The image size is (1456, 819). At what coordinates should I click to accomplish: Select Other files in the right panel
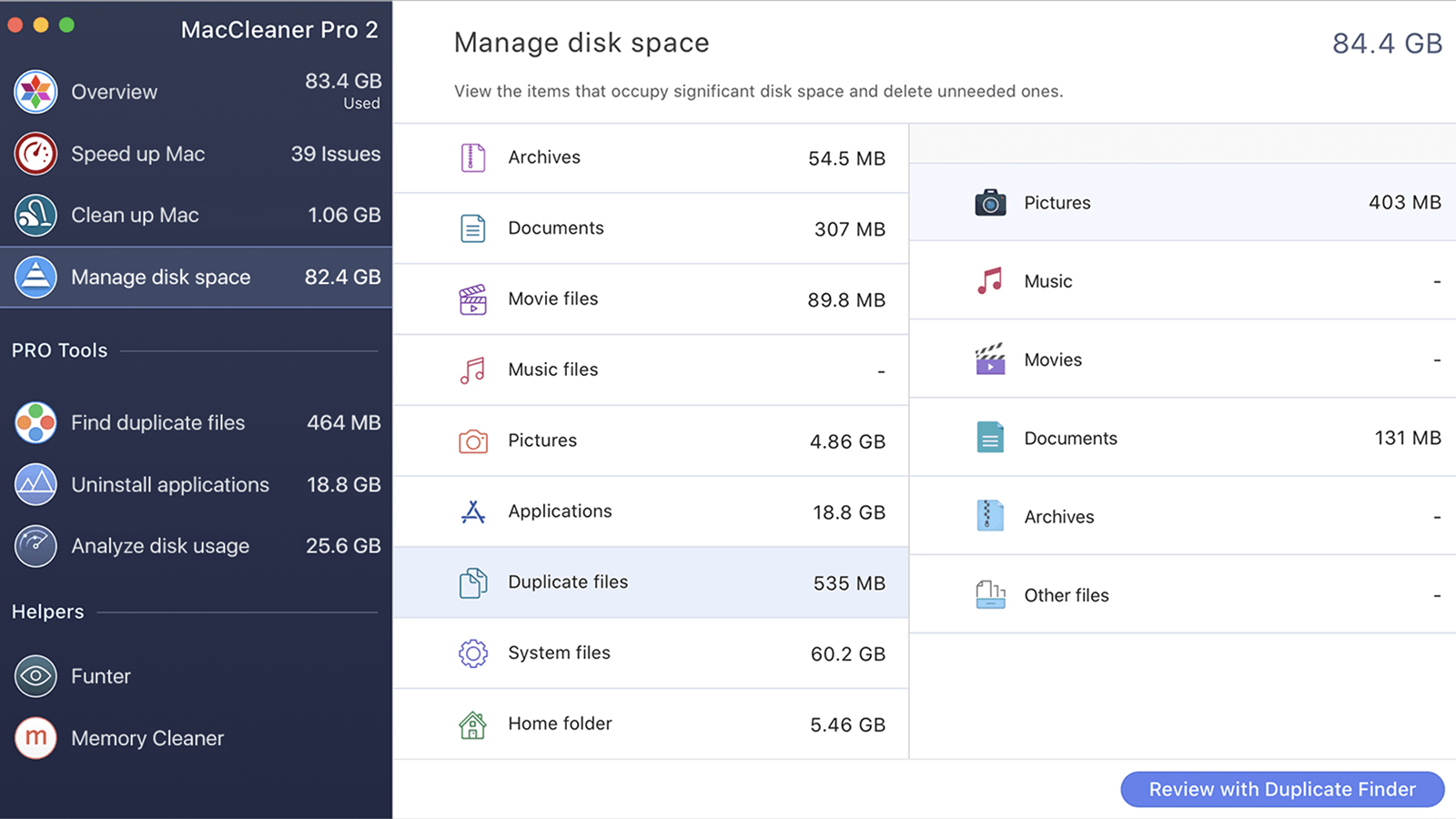1183,595
